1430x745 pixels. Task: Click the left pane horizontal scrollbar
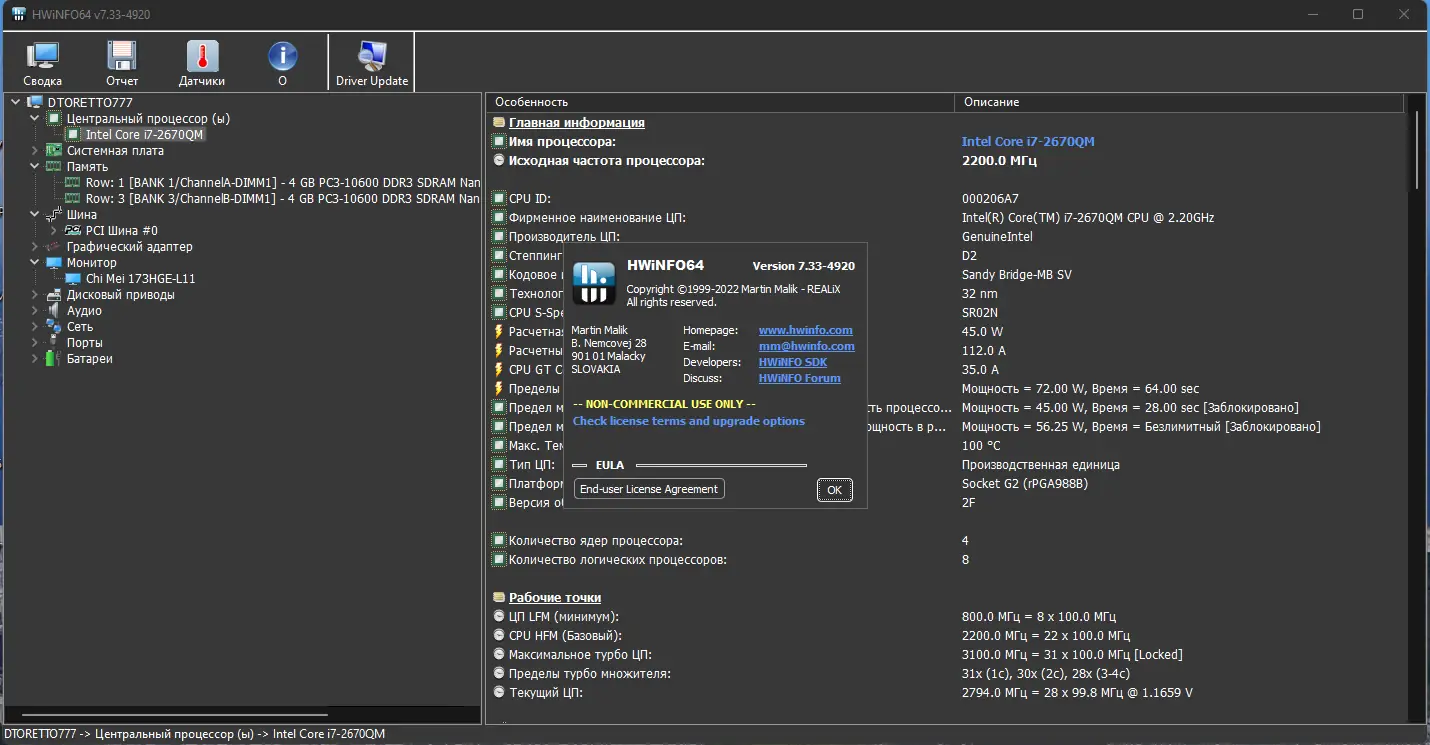174,715
